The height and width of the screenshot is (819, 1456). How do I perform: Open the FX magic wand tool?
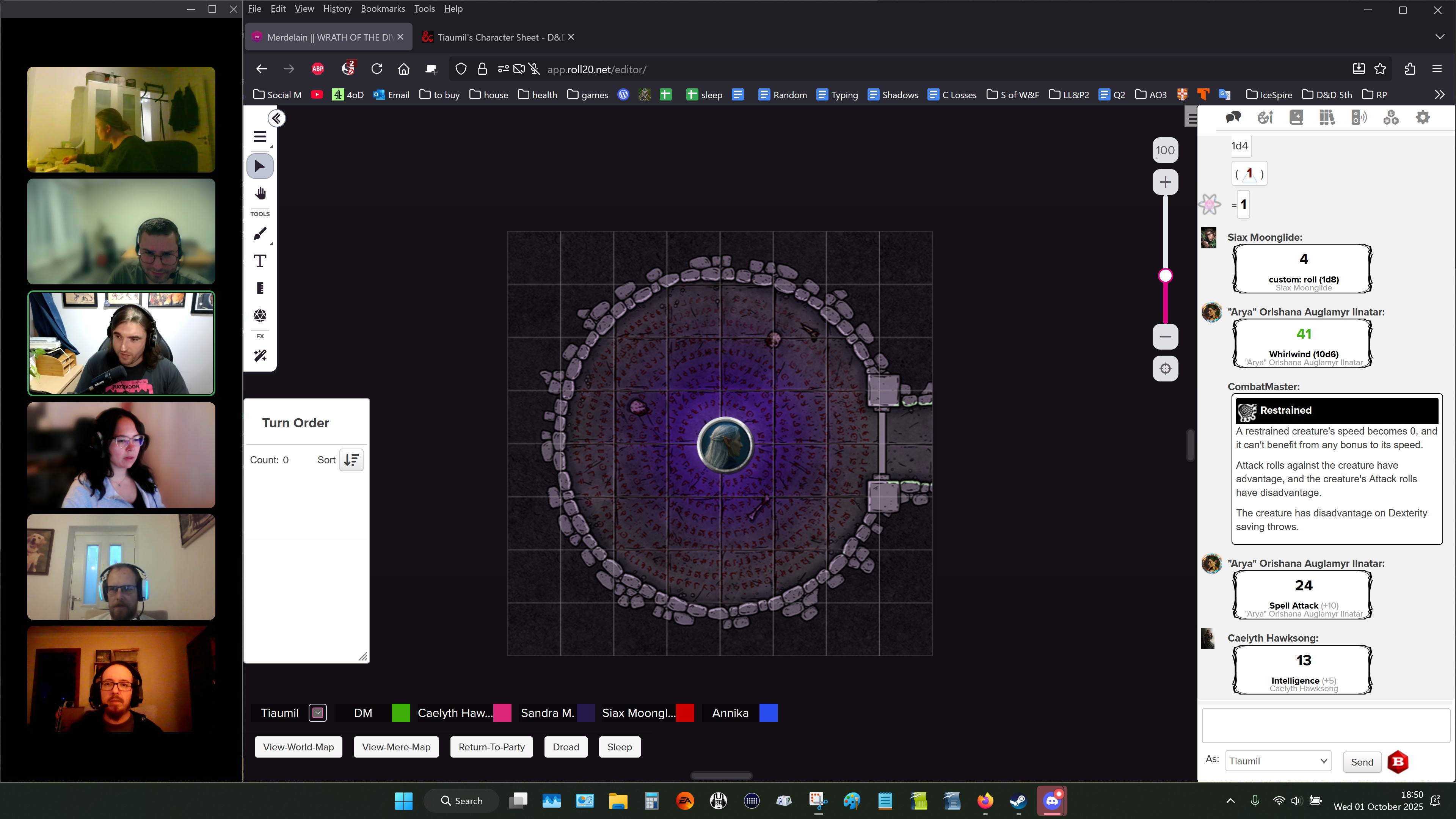point(260,356)
